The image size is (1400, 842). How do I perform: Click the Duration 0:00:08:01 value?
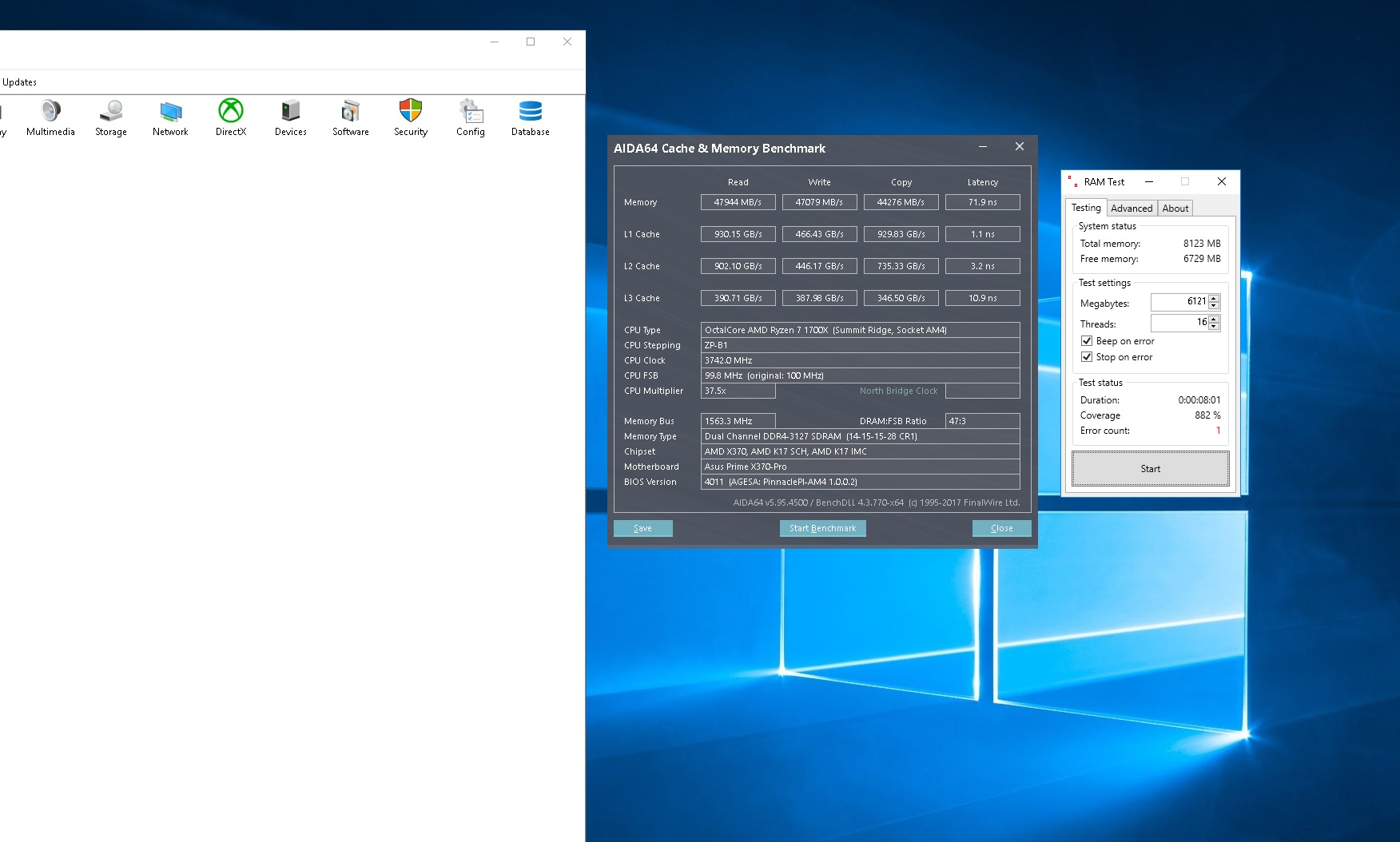[1199, 400]
